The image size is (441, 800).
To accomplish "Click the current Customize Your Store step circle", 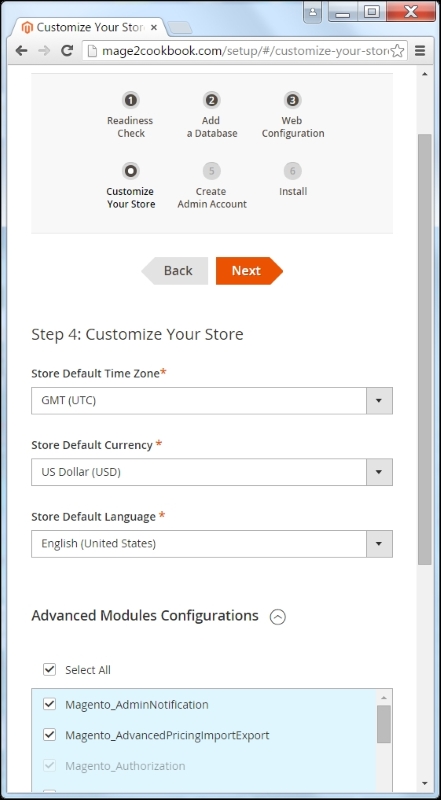I will 131,170.
